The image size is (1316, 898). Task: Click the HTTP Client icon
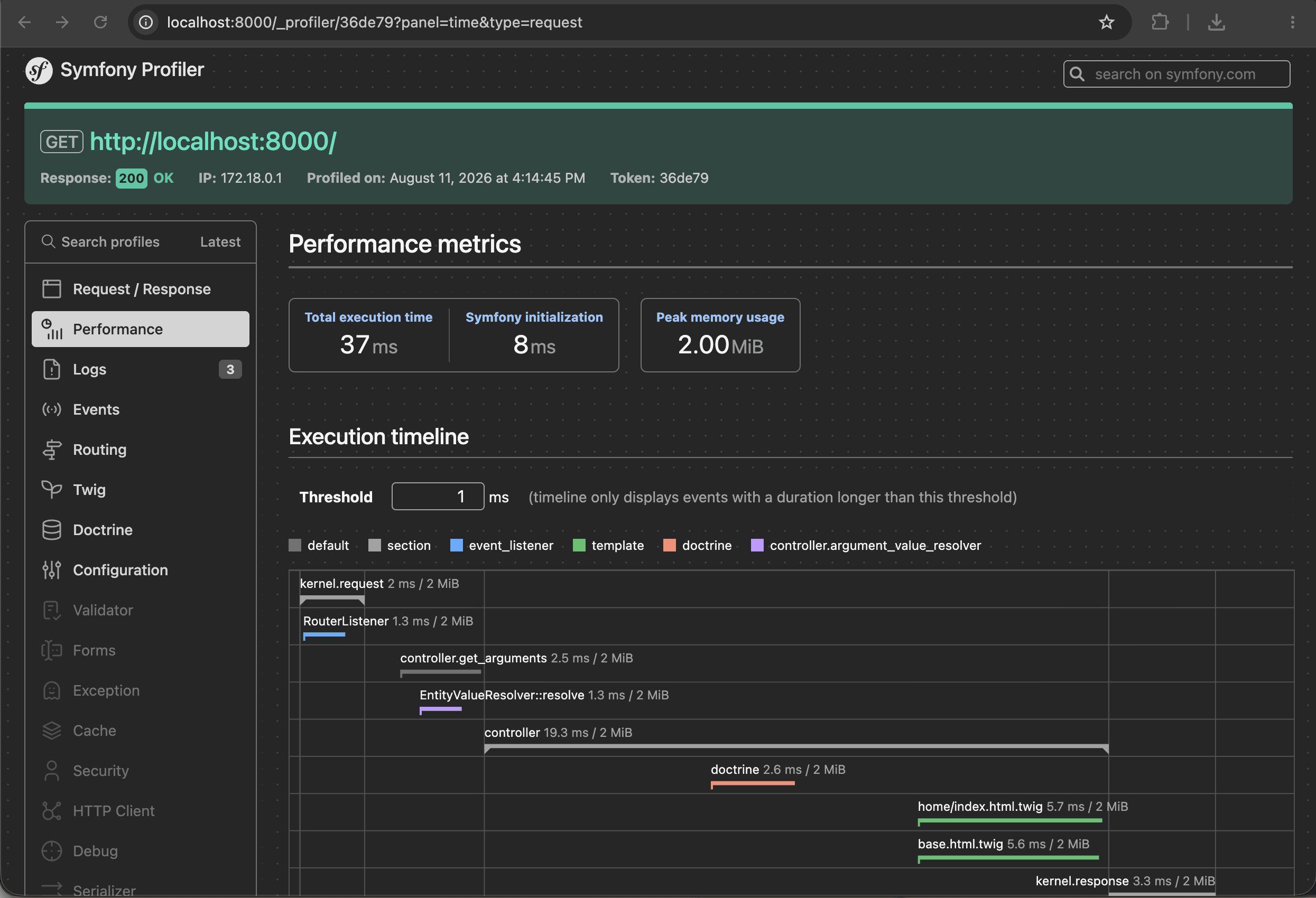click(52, 811)
